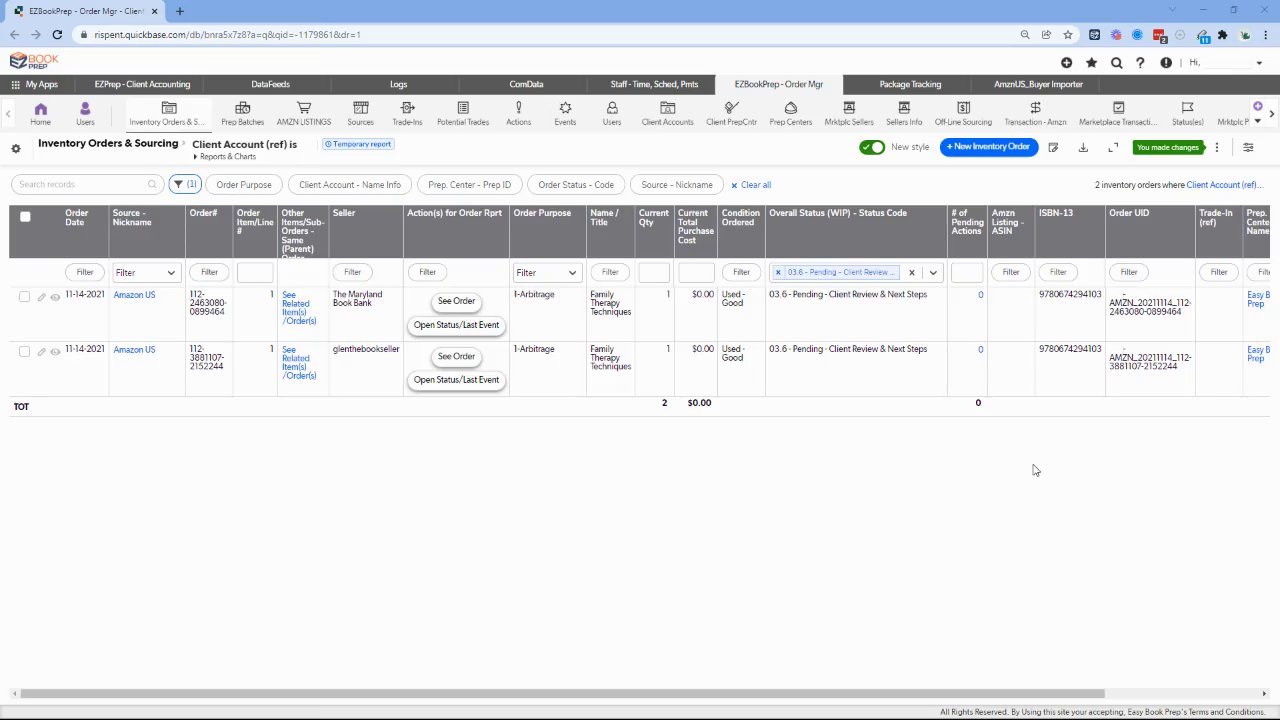Open the Prep Centers table
The height and width of the screenshot is (720, 1280).
[x=791, y=114]
